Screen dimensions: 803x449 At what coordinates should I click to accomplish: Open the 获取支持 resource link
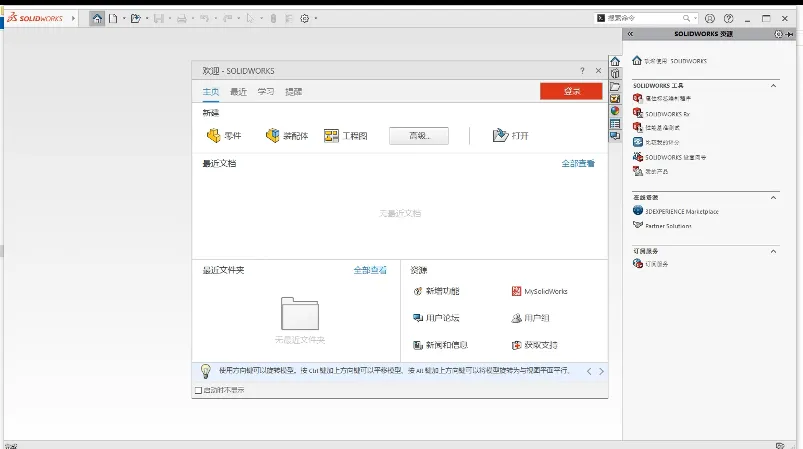pyautogui.click(x=535, y=345)
